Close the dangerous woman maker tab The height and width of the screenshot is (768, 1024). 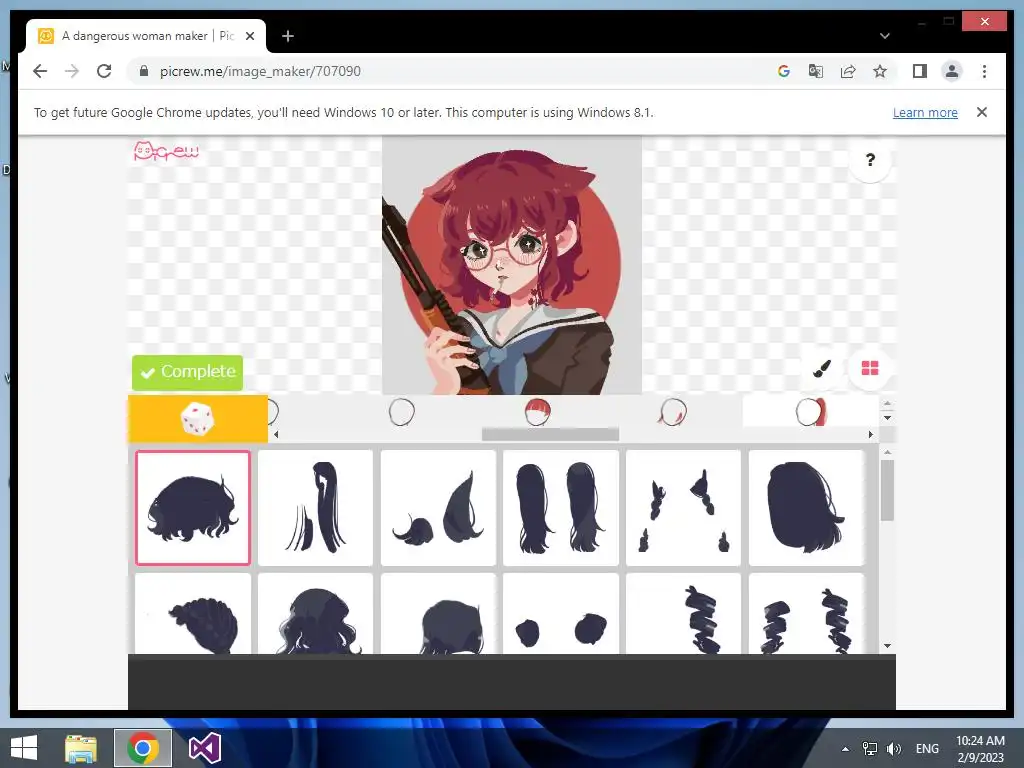(x=249, y=36)
